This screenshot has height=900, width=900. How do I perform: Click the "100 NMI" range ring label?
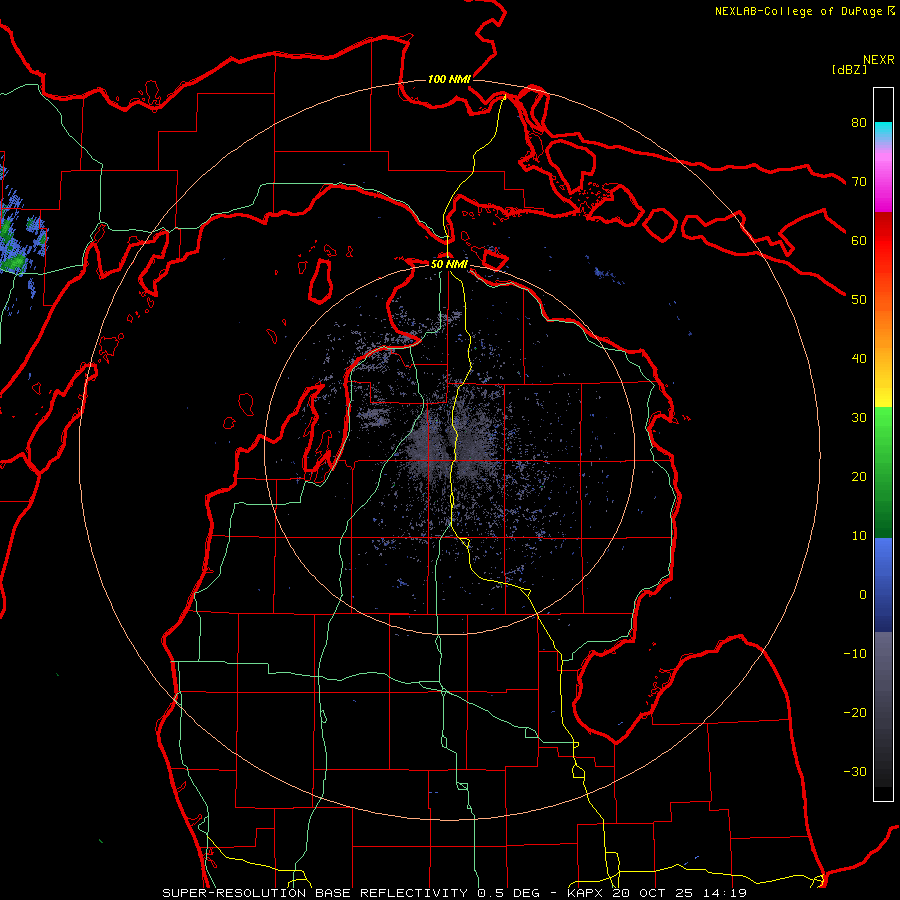click(x=449, y=79)
